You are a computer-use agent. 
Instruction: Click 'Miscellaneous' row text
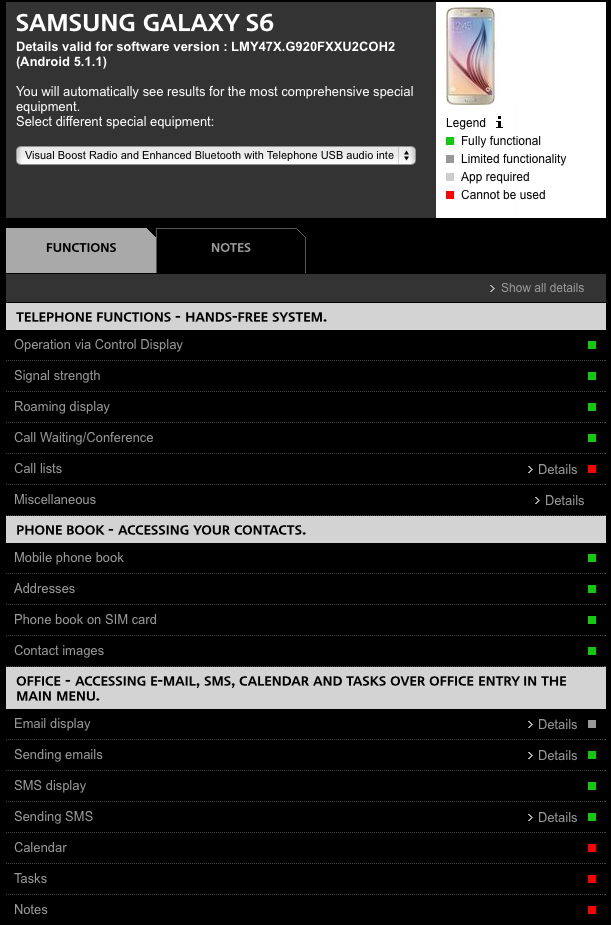(x=55, y=500)
